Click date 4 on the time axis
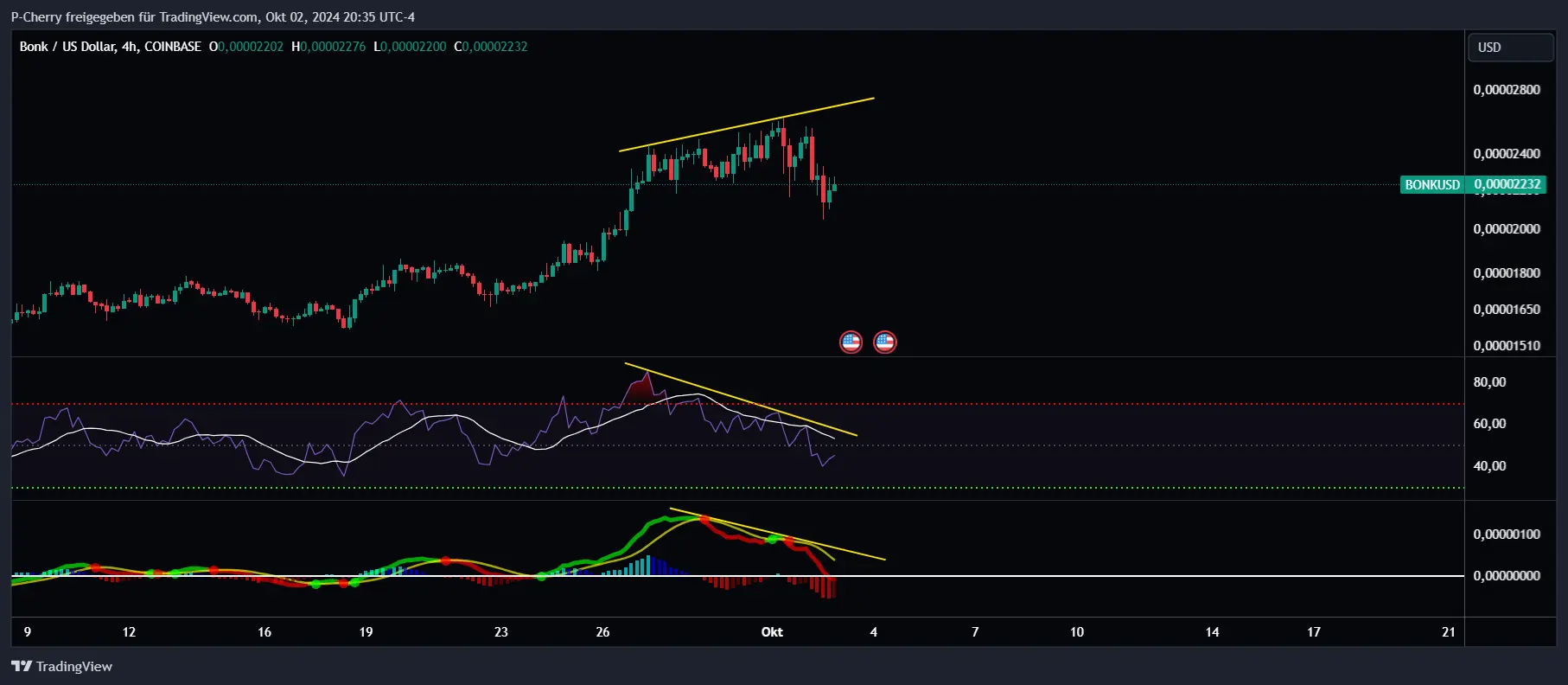The height and width of the screenshot is (685, 1568). (x=874, y=632)
